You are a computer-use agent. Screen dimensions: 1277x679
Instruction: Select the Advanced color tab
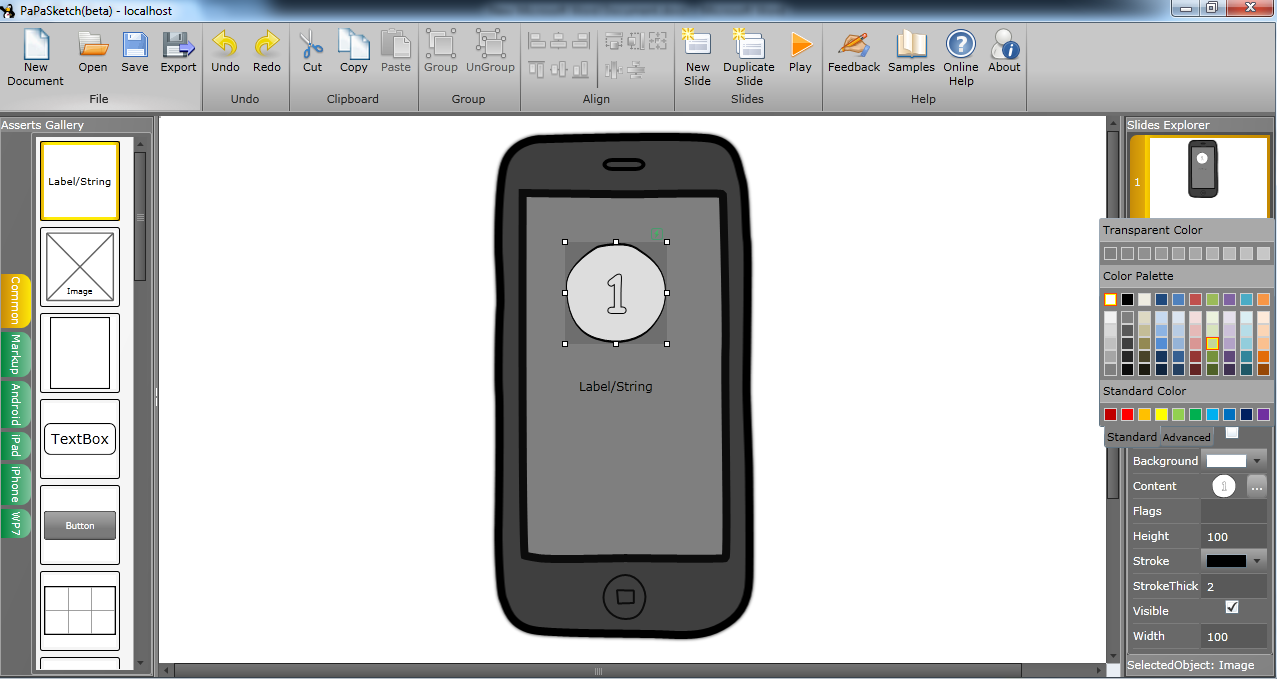[1186, 438]
